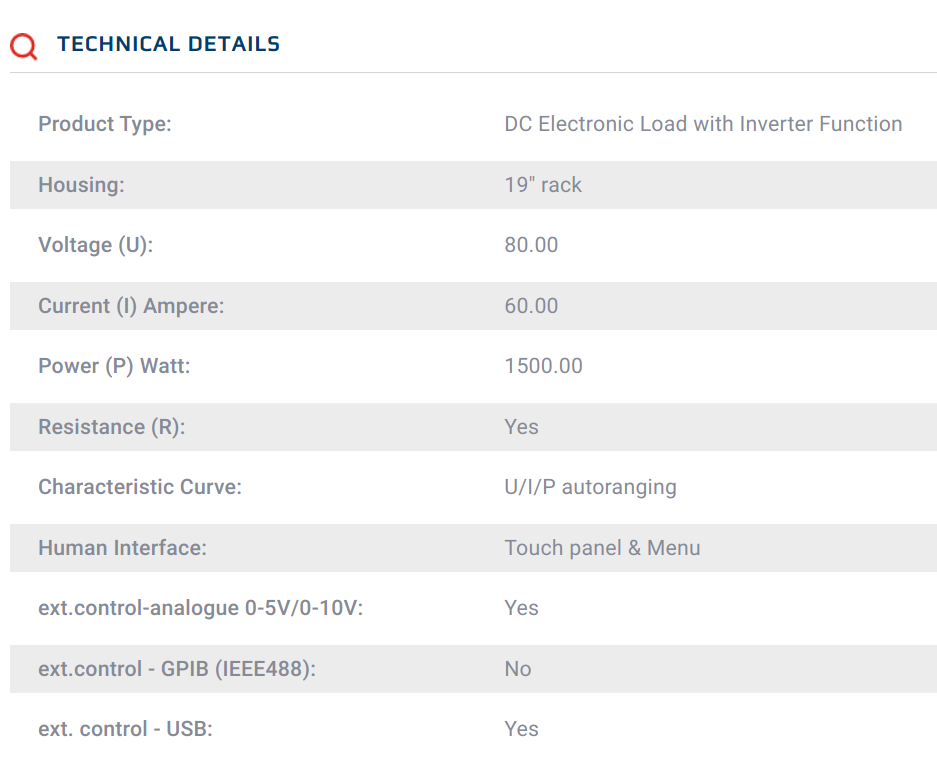Click the Touch panel & Menu value

[602, 548]
